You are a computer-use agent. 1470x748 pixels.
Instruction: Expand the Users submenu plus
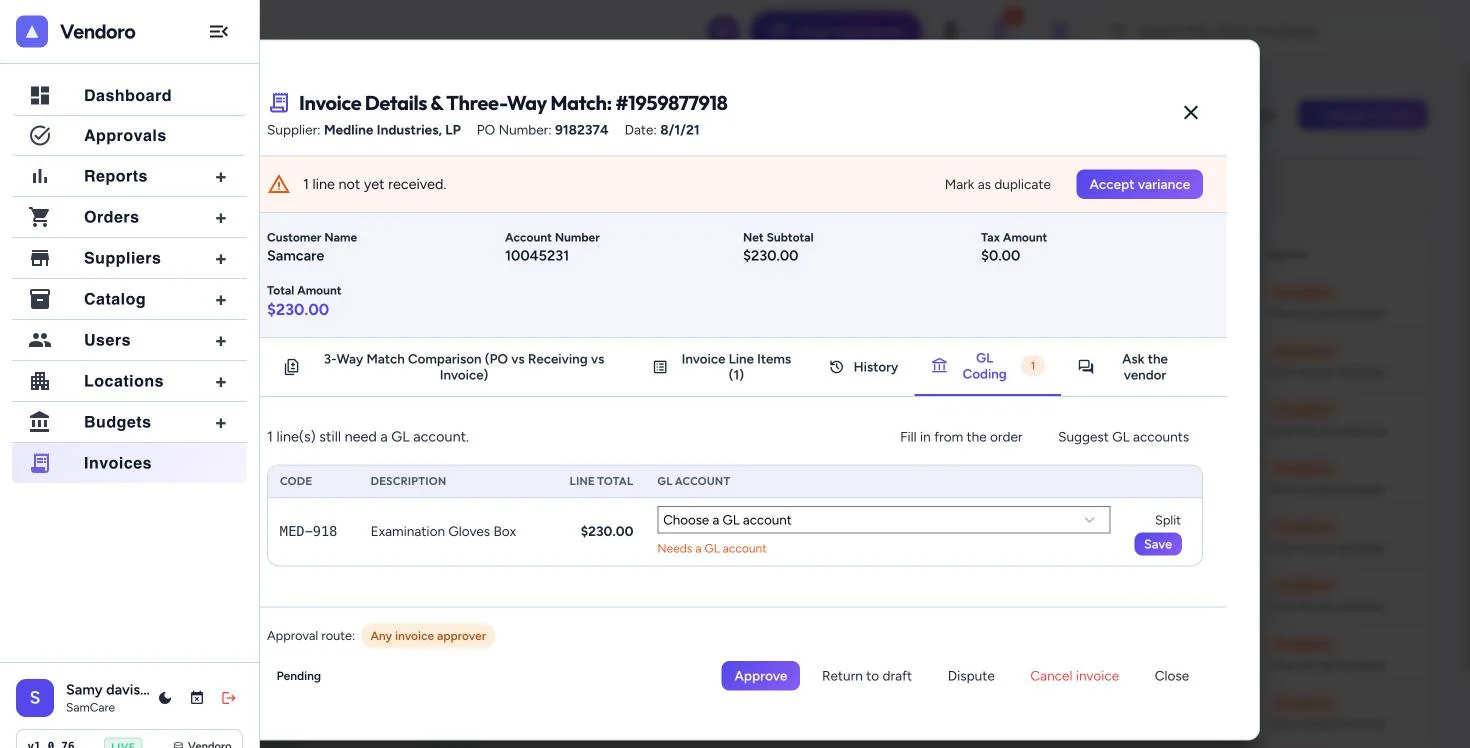tap(221, 341)
